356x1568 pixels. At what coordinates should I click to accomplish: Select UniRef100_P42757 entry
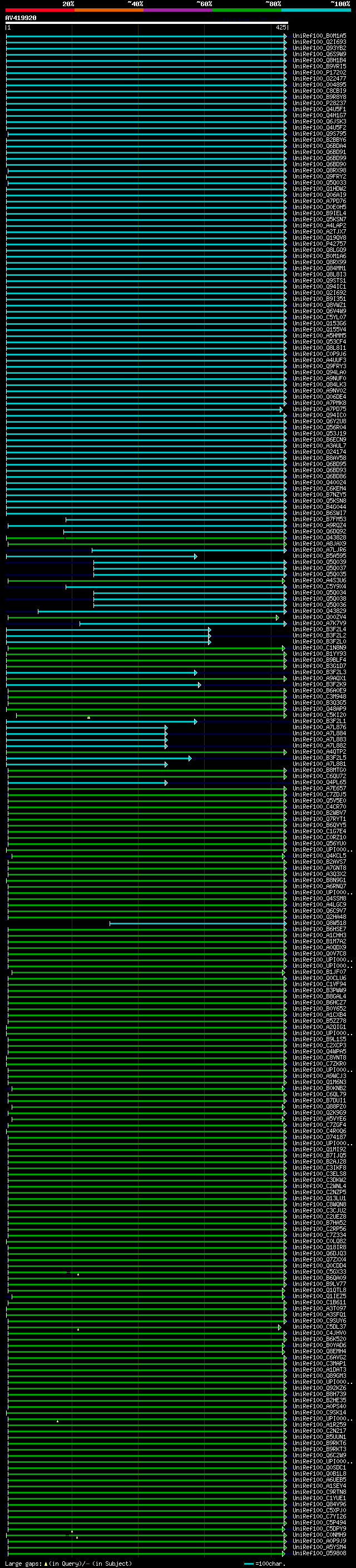[319, 244]
